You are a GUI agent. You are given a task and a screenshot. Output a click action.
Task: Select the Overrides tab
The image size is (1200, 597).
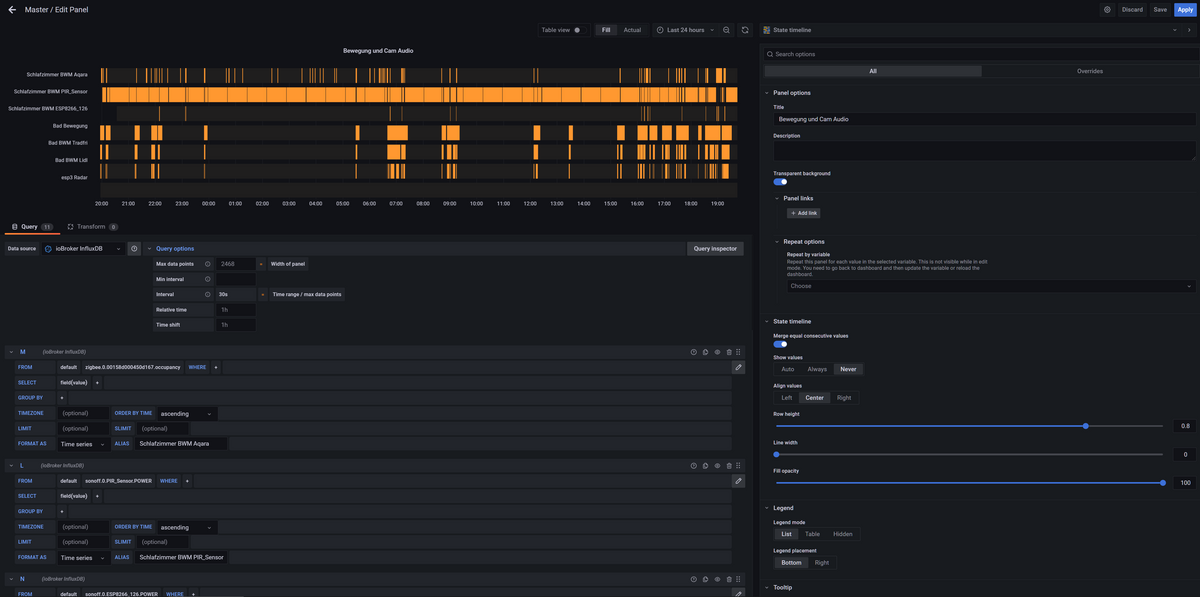click(1089, 71)
